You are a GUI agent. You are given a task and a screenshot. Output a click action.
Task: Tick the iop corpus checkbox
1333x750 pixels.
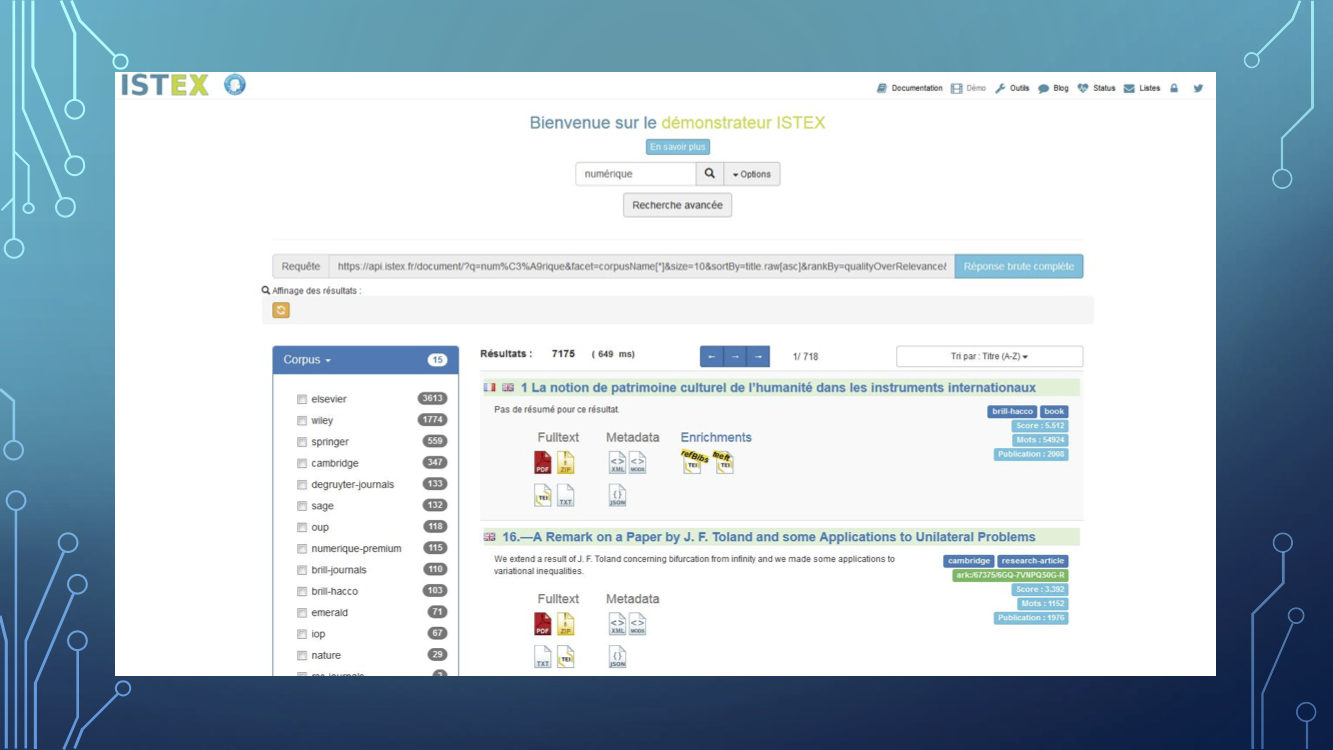point(302,634)
